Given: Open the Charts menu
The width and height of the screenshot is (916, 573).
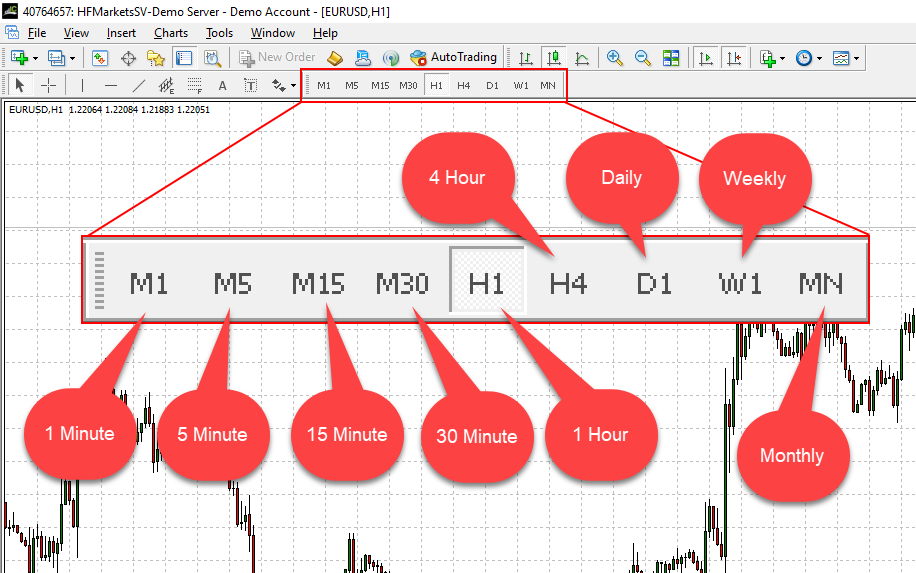Looking at the screenshot, I should [x=171, y=33].
